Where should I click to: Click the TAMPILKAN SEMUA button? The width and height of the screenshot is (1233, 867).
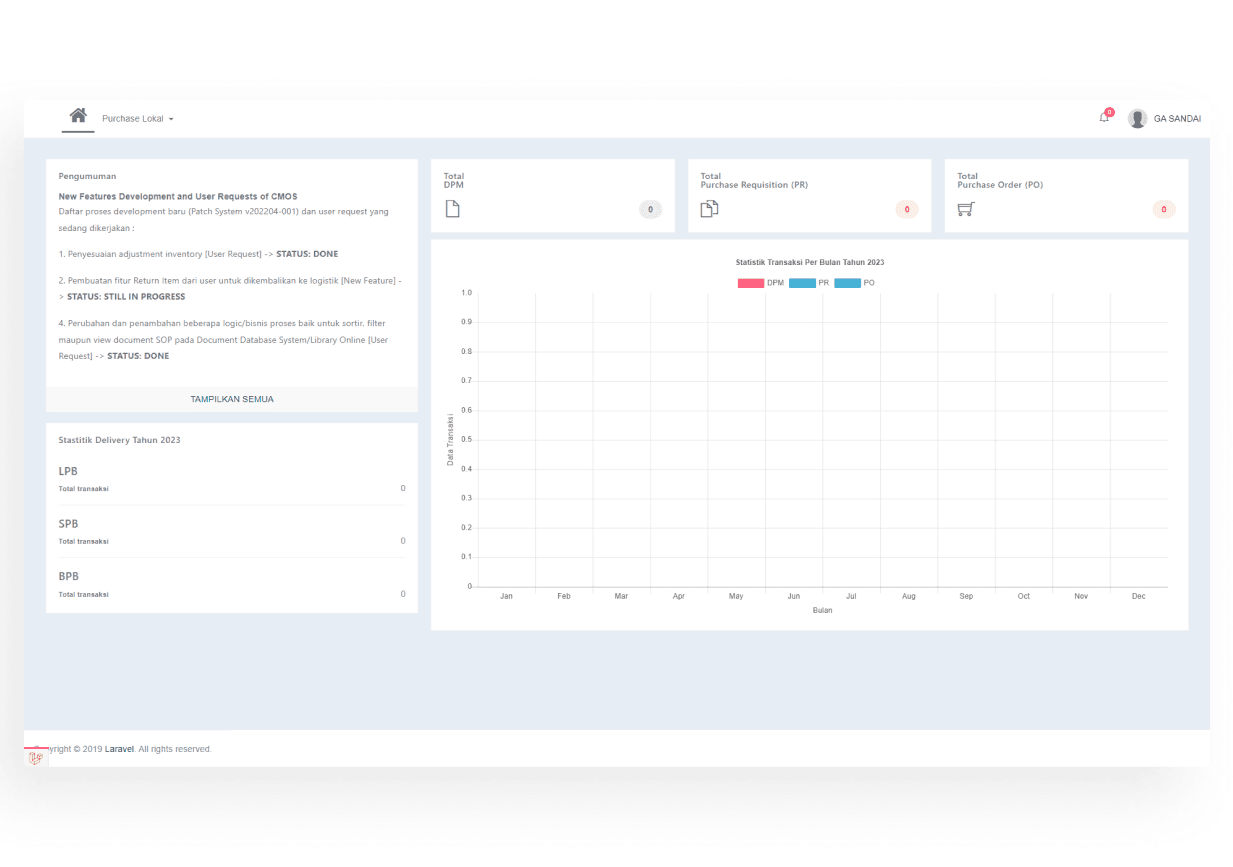point(232,398)
